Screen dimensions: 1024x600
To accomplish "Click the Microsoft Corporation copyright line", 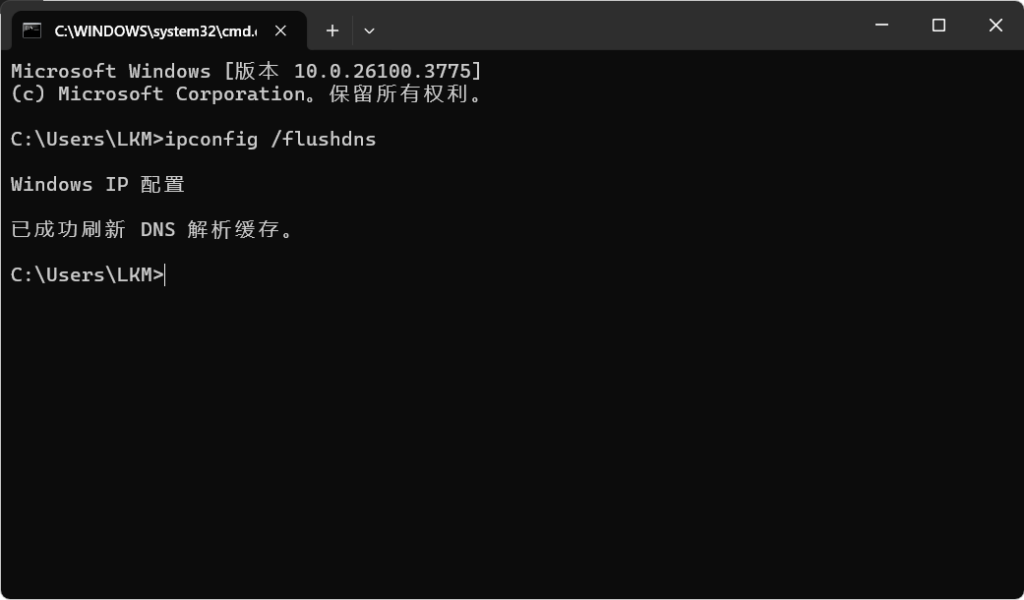I will click(246, 94).
